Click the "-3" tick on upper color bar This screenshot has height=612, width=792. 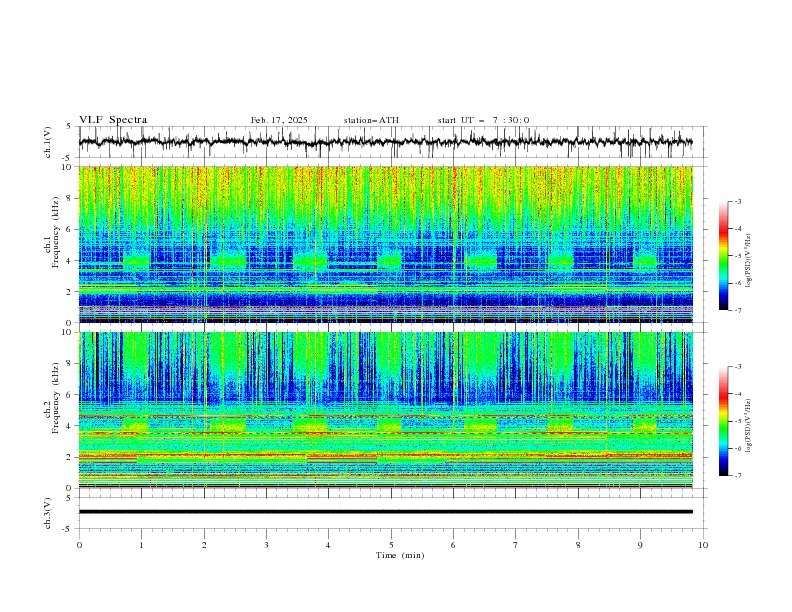click(x=737, y=201)
